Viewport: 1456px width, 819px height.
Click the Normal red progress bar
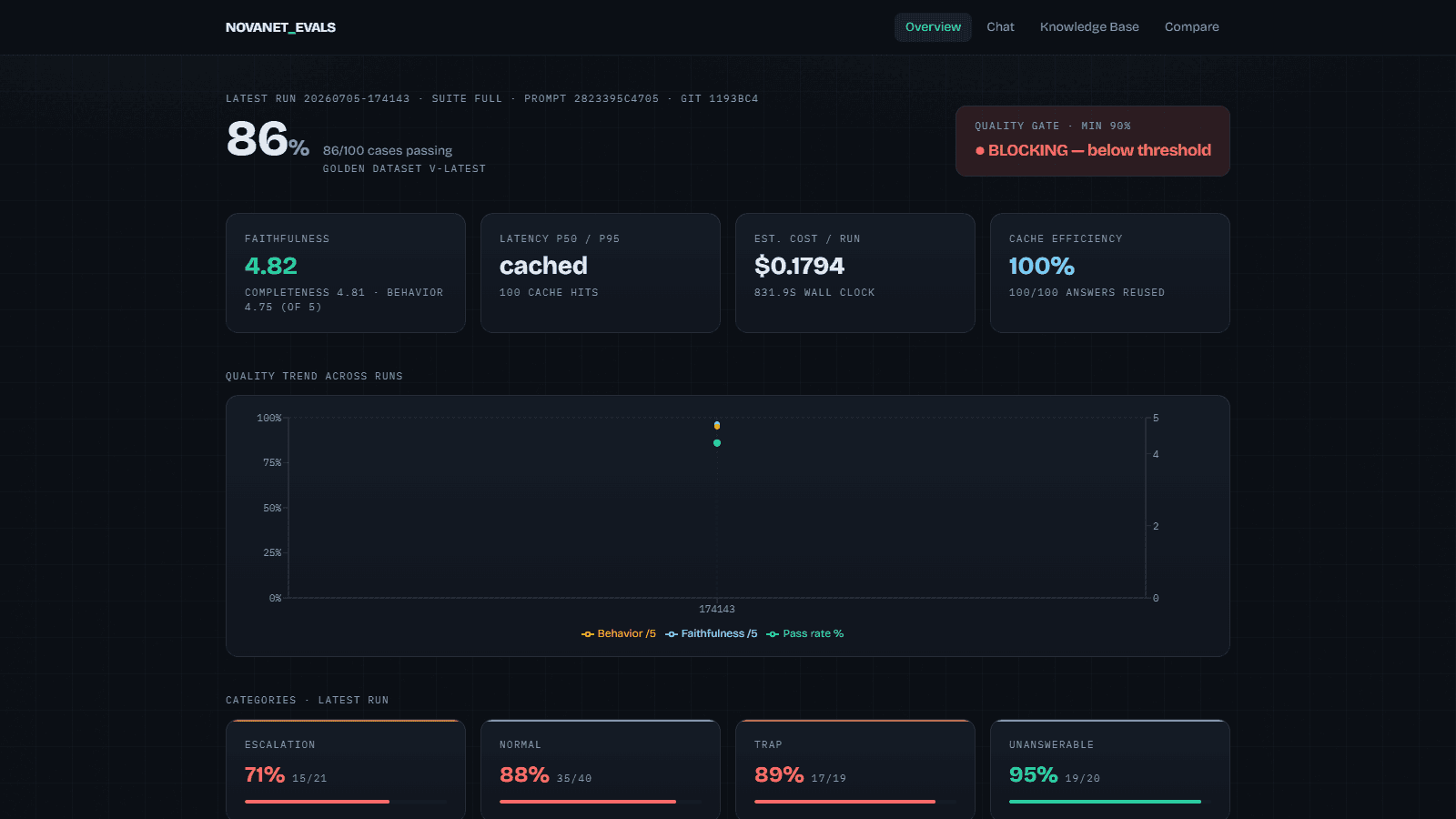click(588, 802)
